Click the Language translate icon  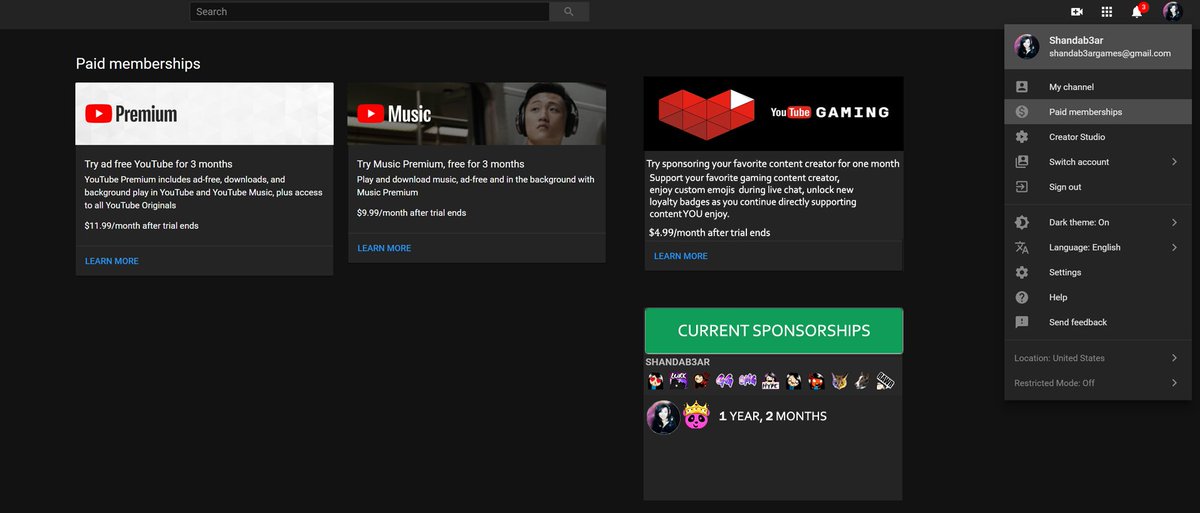click(1022, 247)
